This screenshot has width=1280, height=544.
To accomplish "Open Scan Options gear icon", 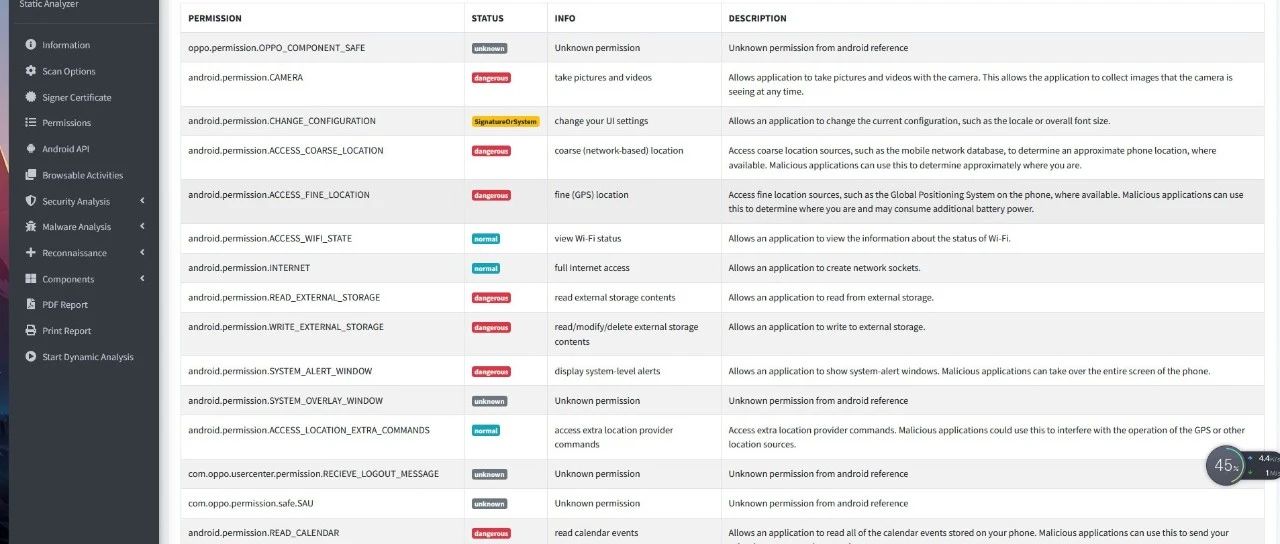I will pos(31,71).
